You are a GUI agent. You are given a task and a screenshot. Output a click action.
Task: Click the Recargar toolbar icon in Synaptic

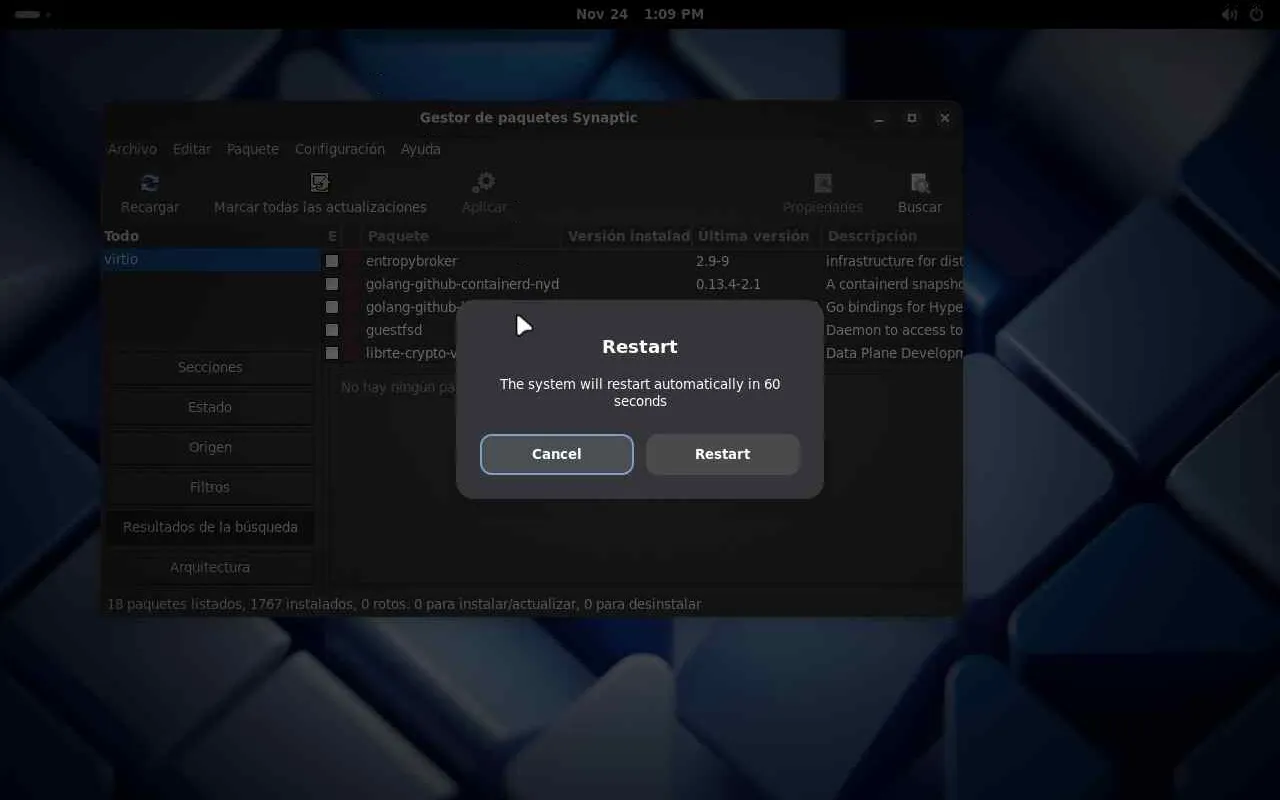pyautogui.click(x=150, y=183)
